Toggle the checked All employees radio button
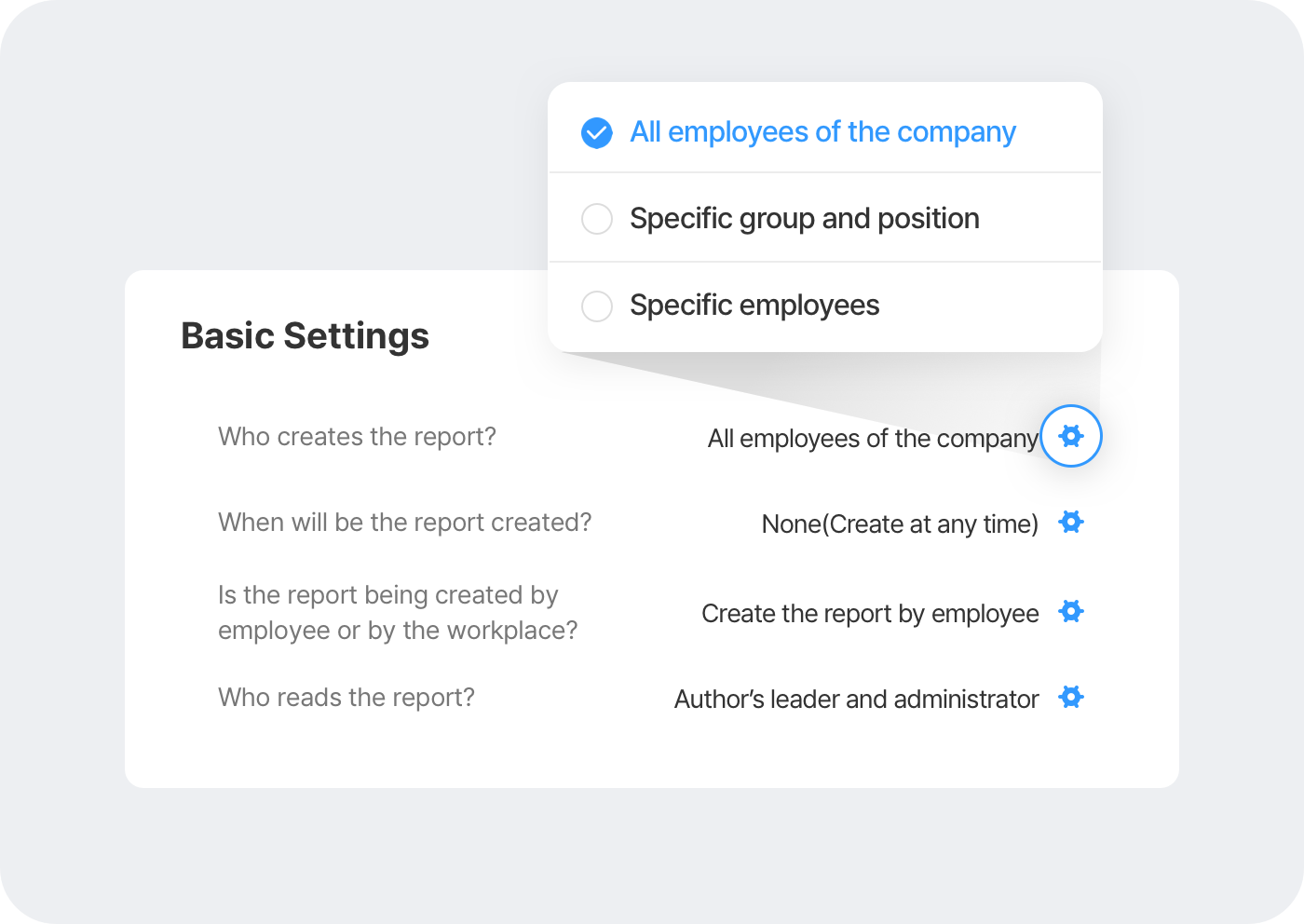1304x924 pixels. point(597,133)
